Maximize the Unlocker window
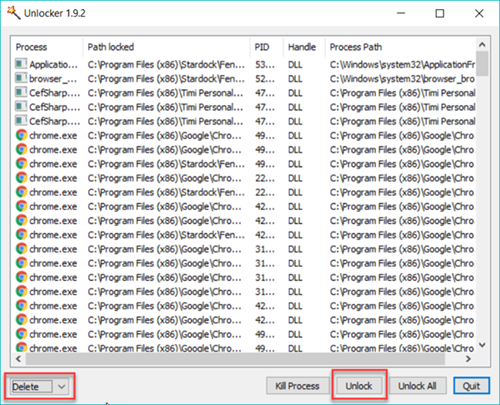The image size is (500, 405). click(440, 13)
